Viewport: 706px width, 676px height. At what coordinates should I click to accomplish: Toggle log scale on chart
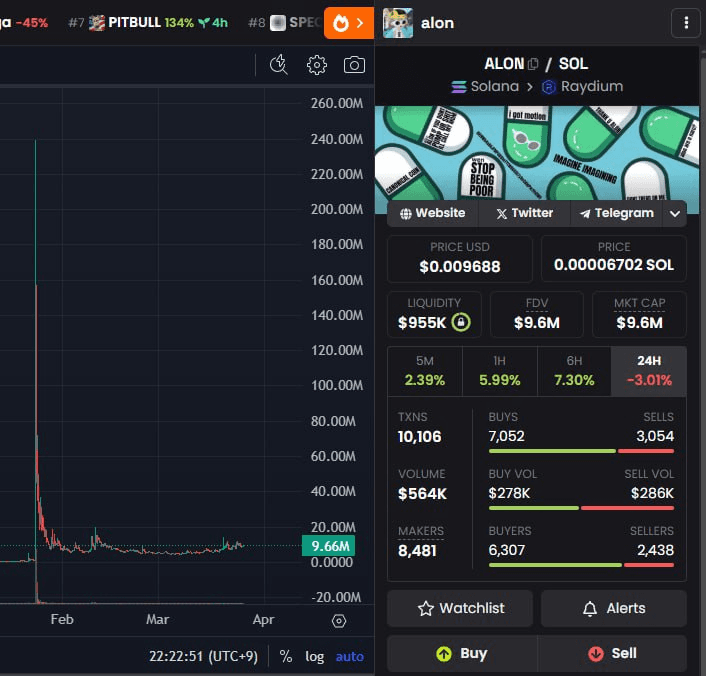pos(314,656)
